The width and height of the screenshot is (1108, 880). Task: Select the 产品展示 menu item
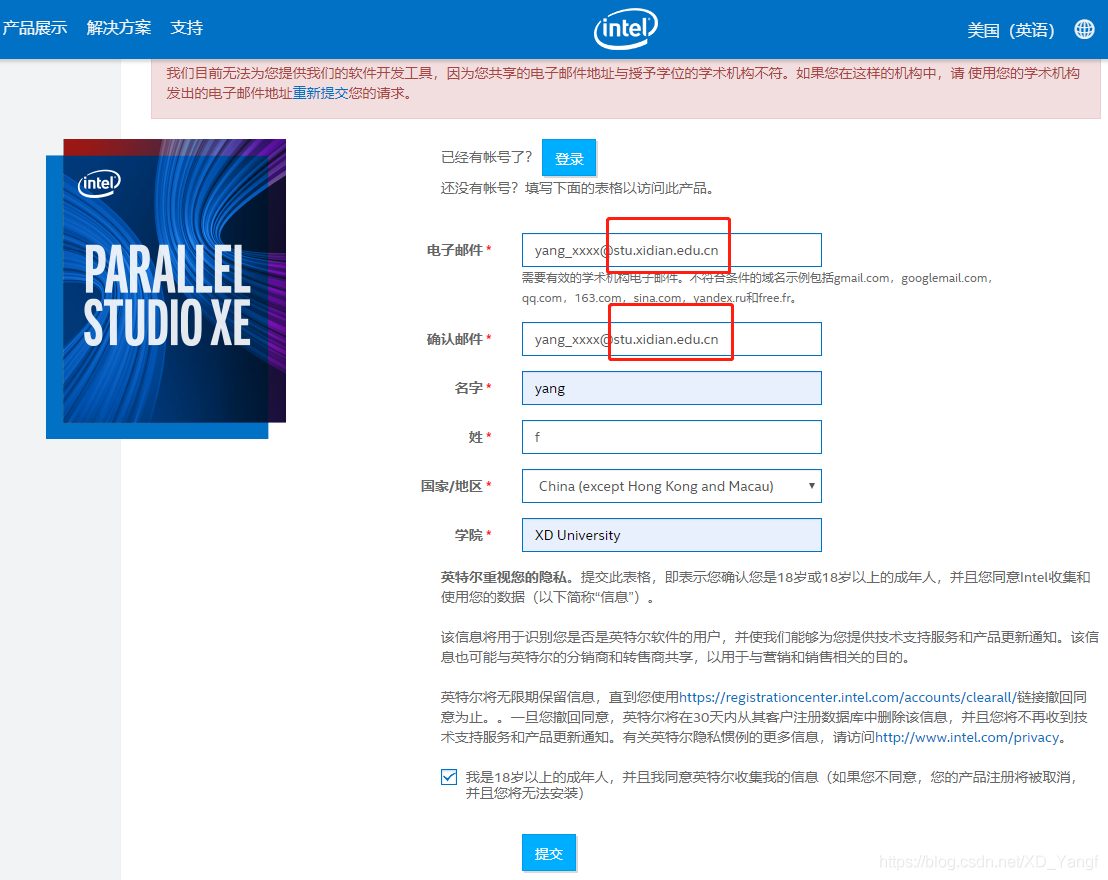36,28
